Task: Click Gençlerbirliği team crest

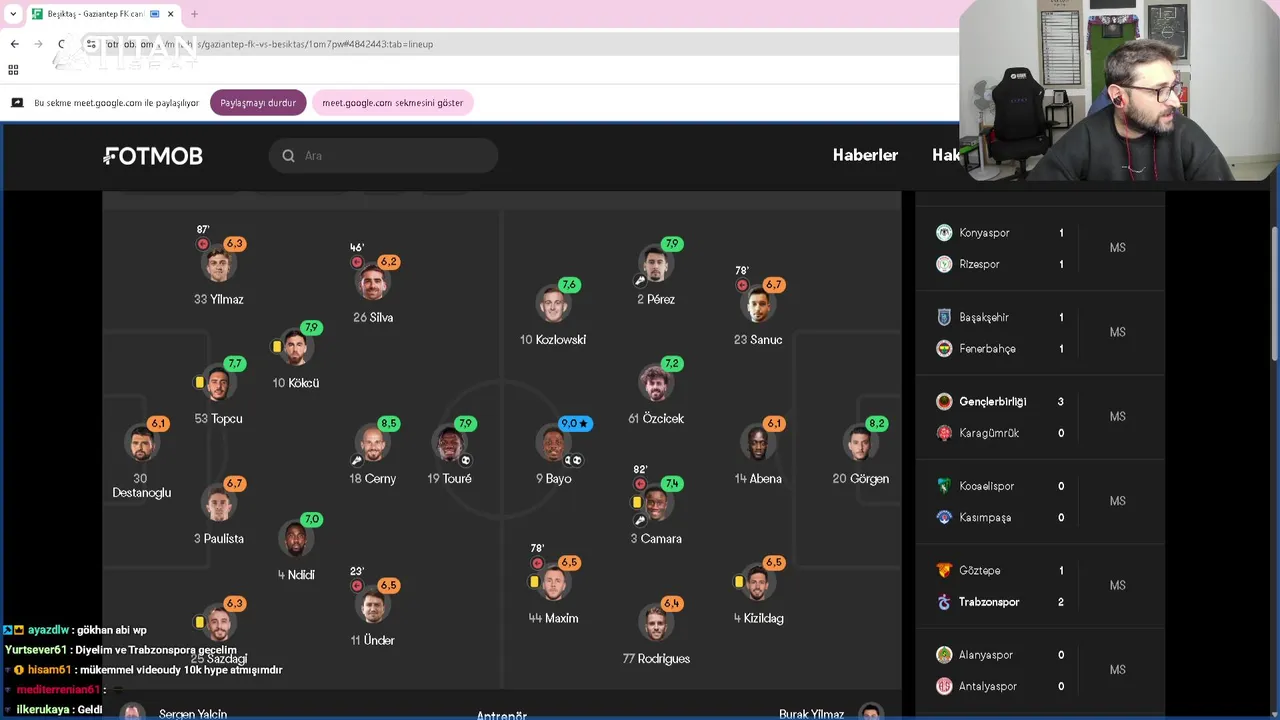Action: [944, 402]
